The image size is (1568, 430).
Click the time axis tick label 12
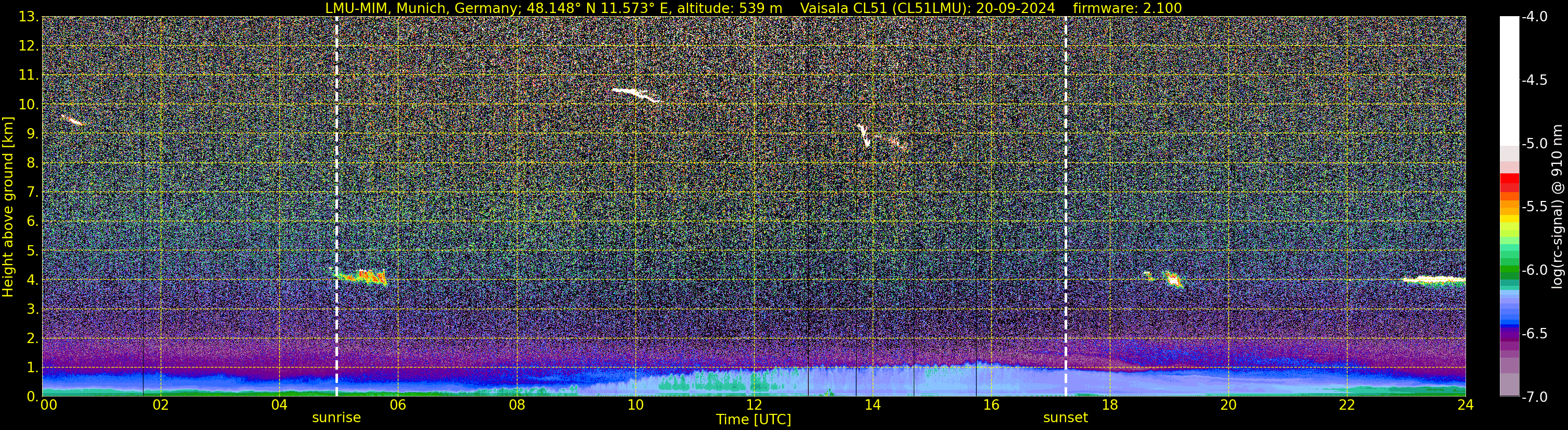point(754,405)
